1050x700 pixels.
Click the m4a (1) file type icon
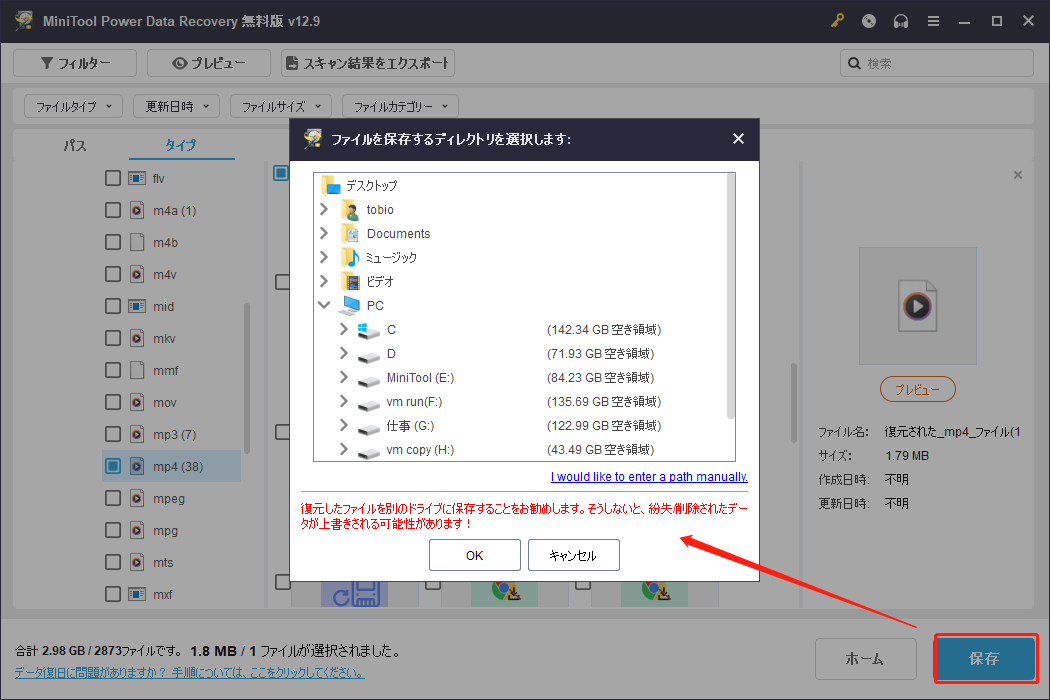(x=137, y=210)
